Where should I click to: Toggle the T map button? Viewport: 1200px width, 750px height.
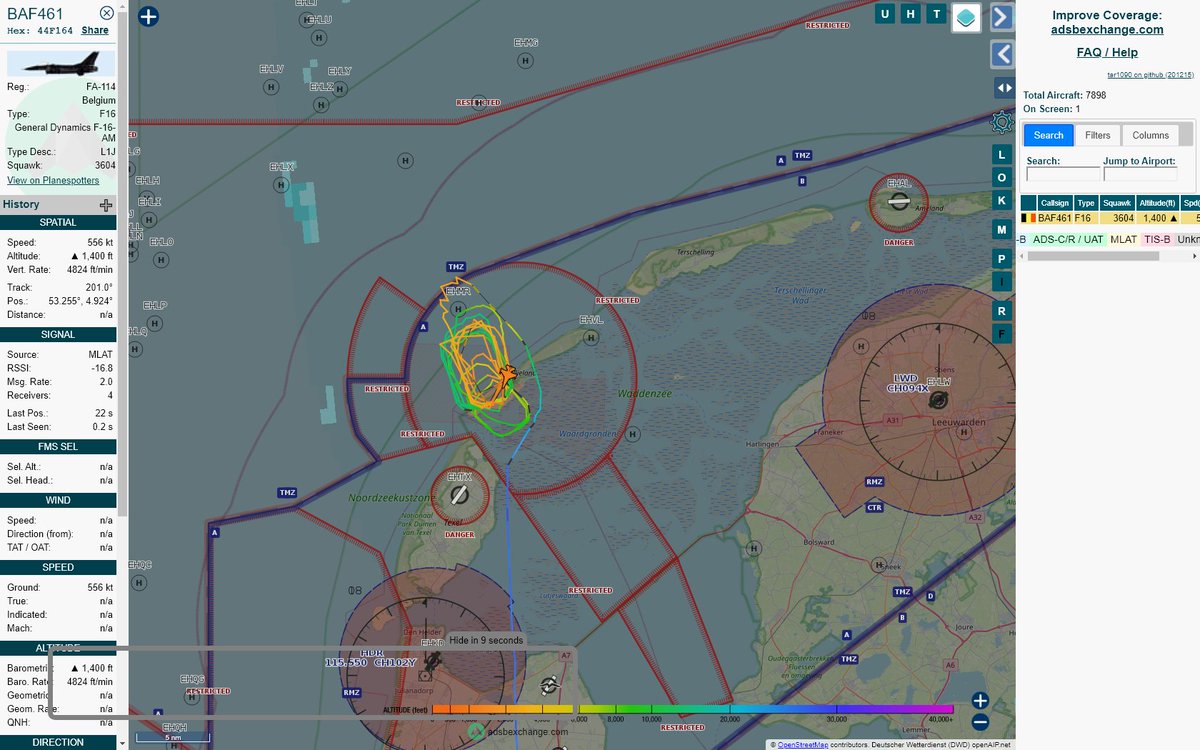click(937, 13)
